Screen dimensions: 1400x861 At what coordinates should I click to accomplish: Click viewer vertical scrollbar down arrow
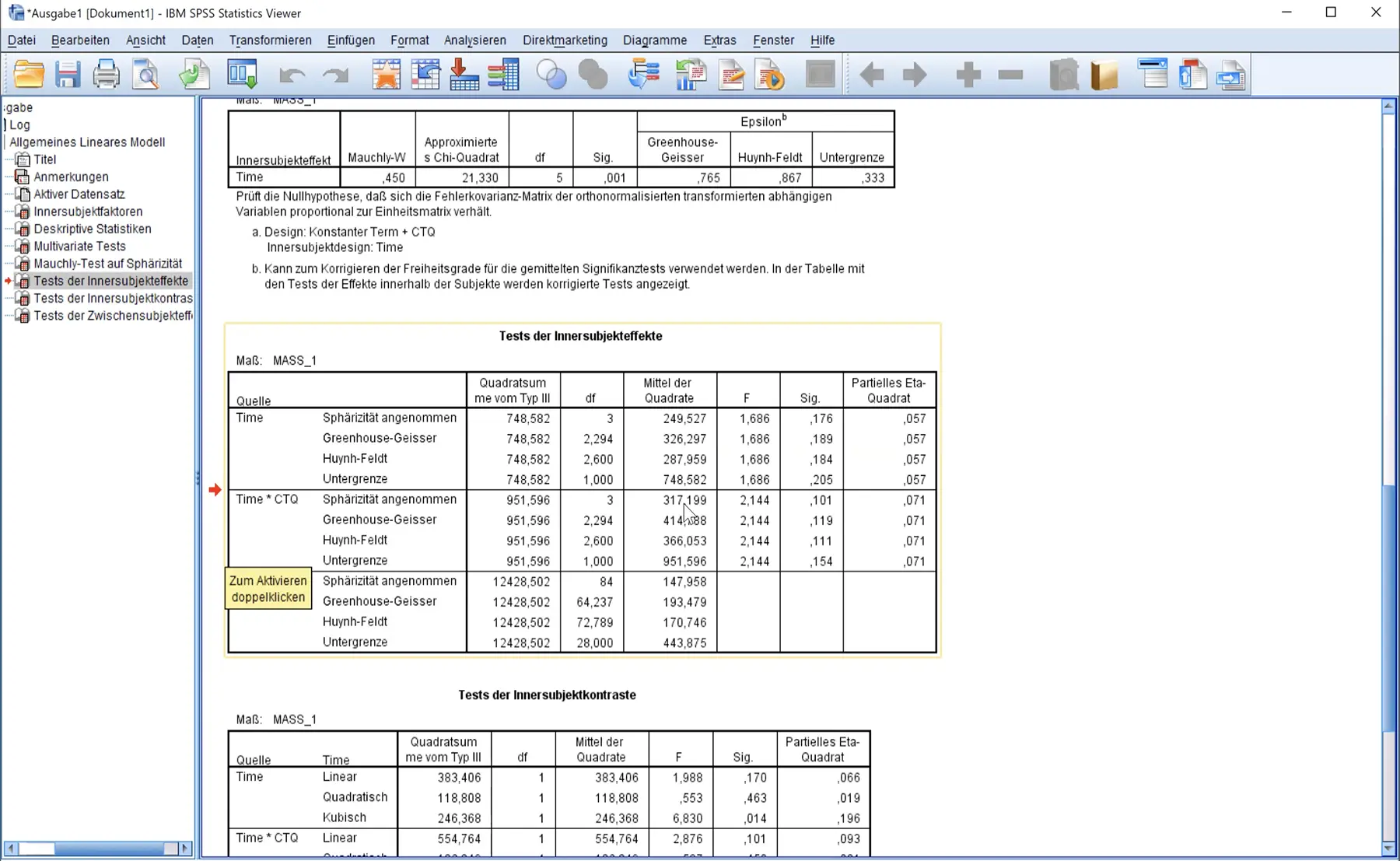point(1388,849)
